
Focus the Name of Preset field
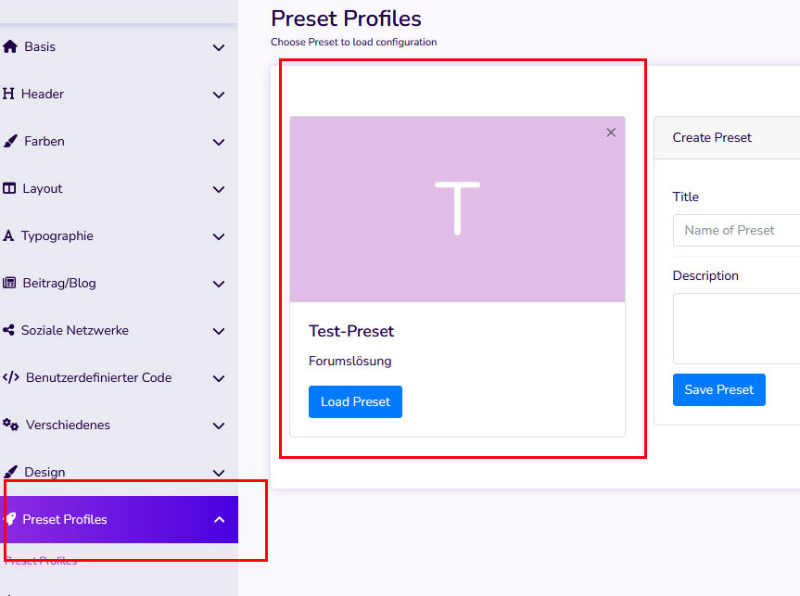click(736, 231)
